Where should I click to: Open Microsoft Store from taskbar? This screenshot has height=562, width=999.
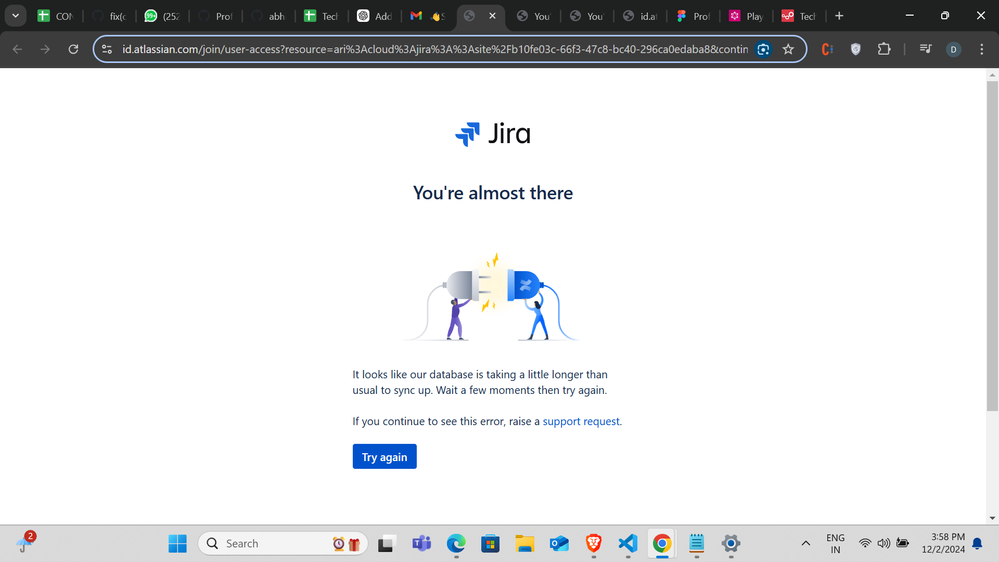tap(490, 544)
